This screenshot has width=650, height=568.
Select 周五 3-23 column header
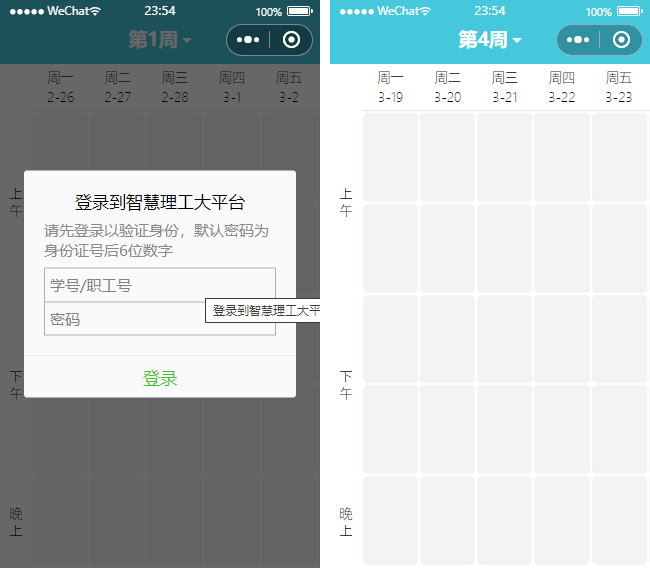[618, 87]
